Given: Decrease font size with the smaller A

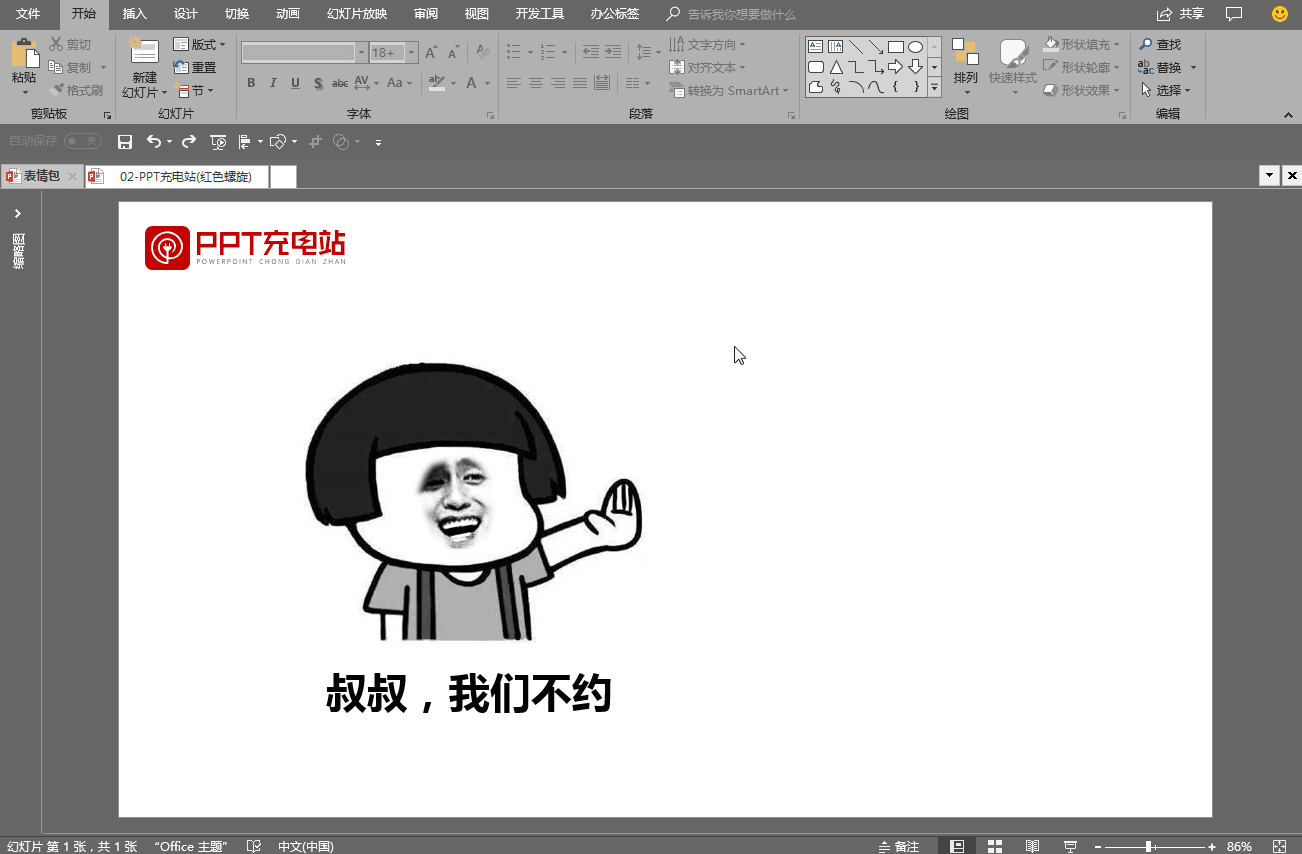Looking at the screenshot, I should 453,52.
